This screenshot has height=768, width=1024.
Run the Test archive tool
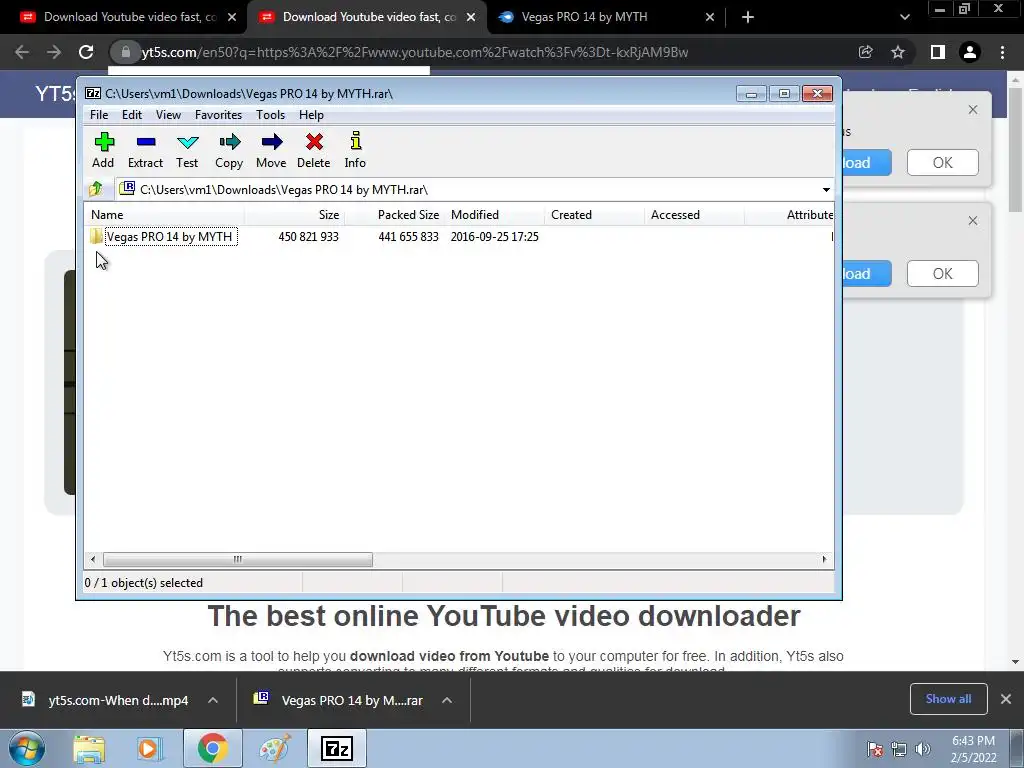pyautogui.click(x=187, y=150)
